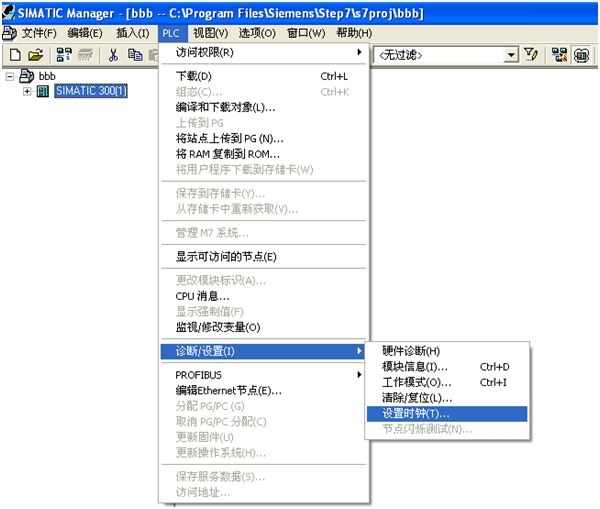Open the PROFIBUS submenu
Screen dimensions: 600x509
[x=264, y=375]
